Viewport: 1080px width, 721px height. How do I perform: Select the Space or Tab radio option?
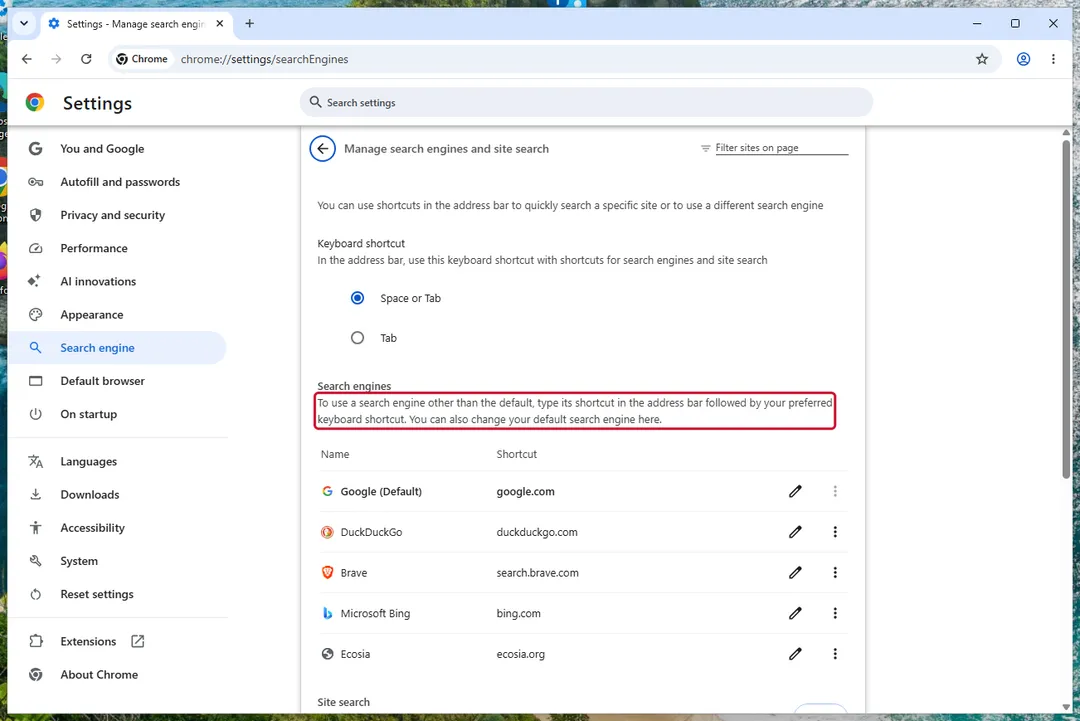[357, 298]
